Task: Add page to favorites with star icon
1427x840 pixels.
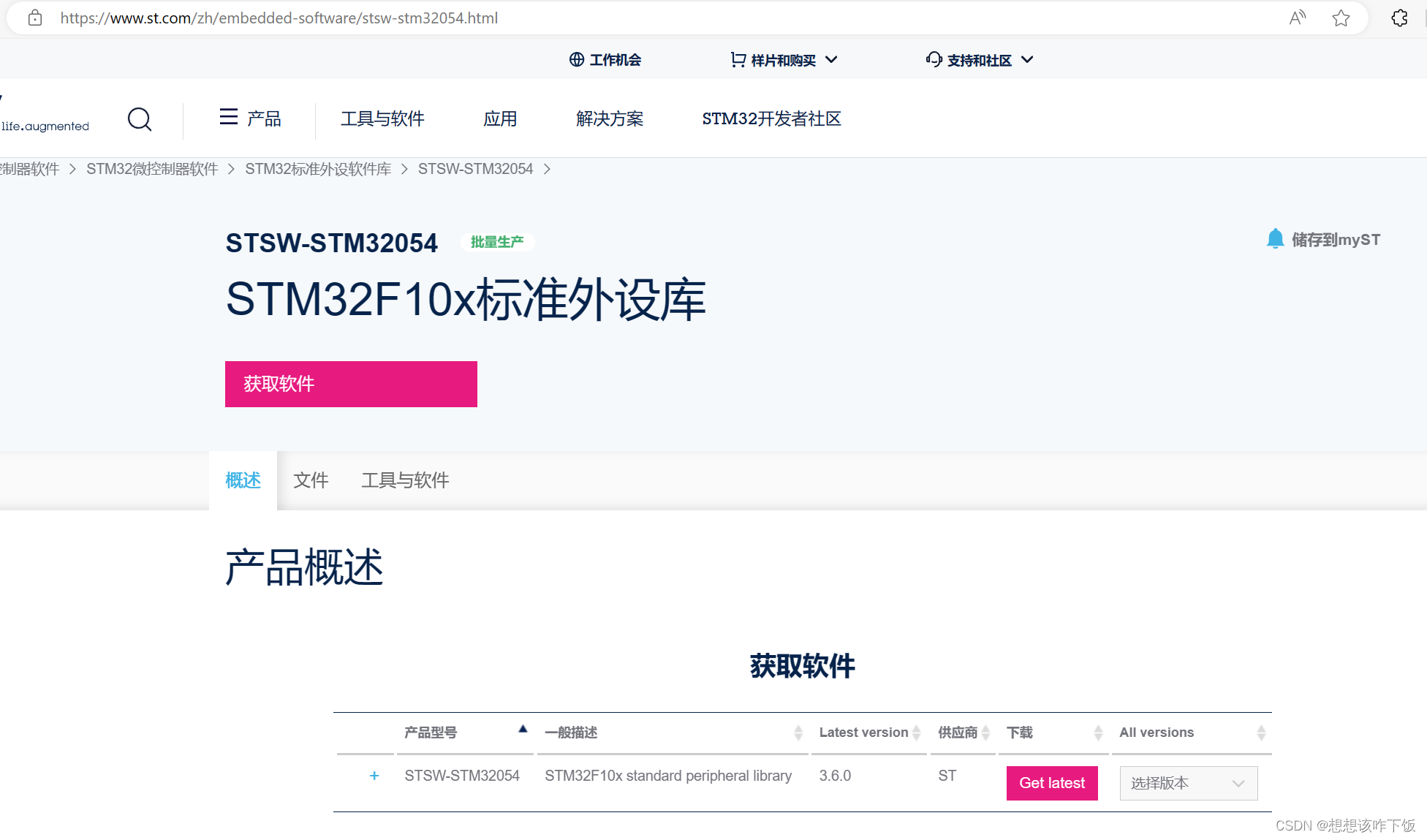Action: pyautogui.click(x=1341, y=18)
